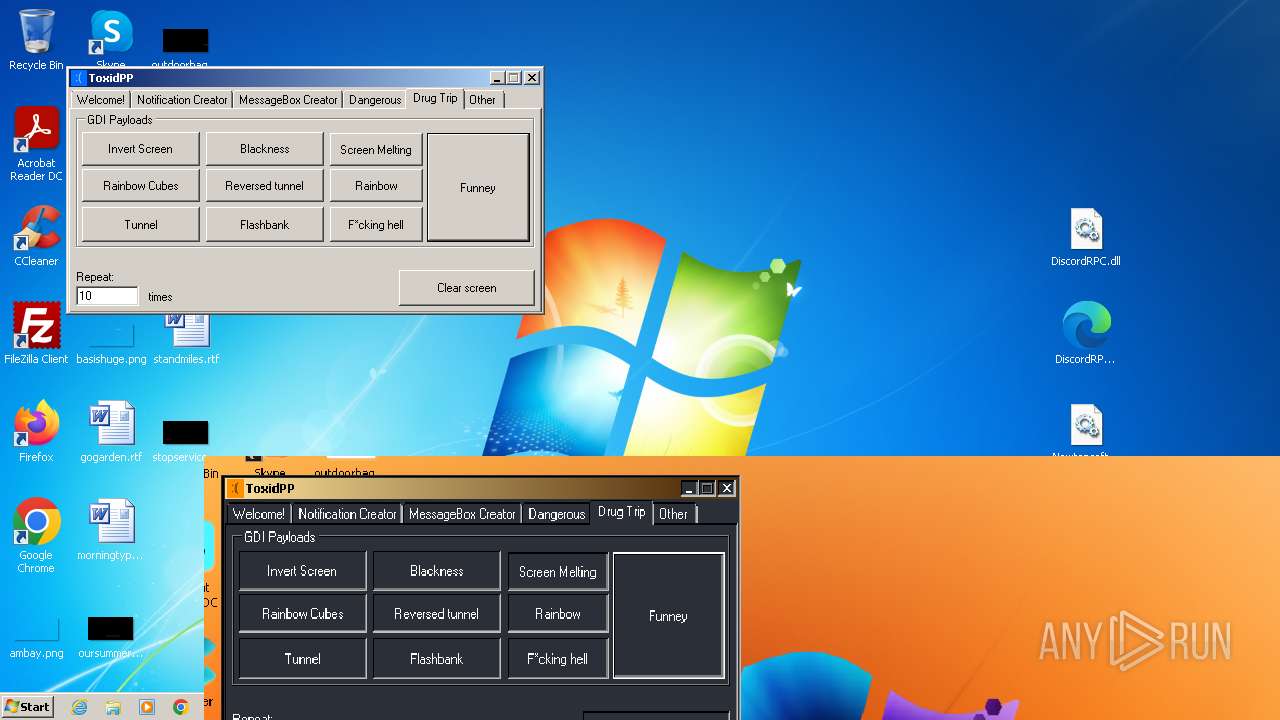
Task: Select the basishuge.png file icon
Action: (111, 345)
